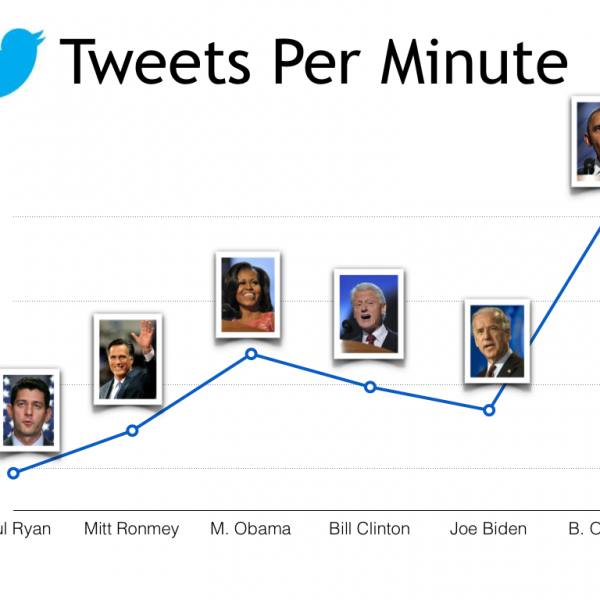Click the cut-off "B. O" axis label

(584, 529)
